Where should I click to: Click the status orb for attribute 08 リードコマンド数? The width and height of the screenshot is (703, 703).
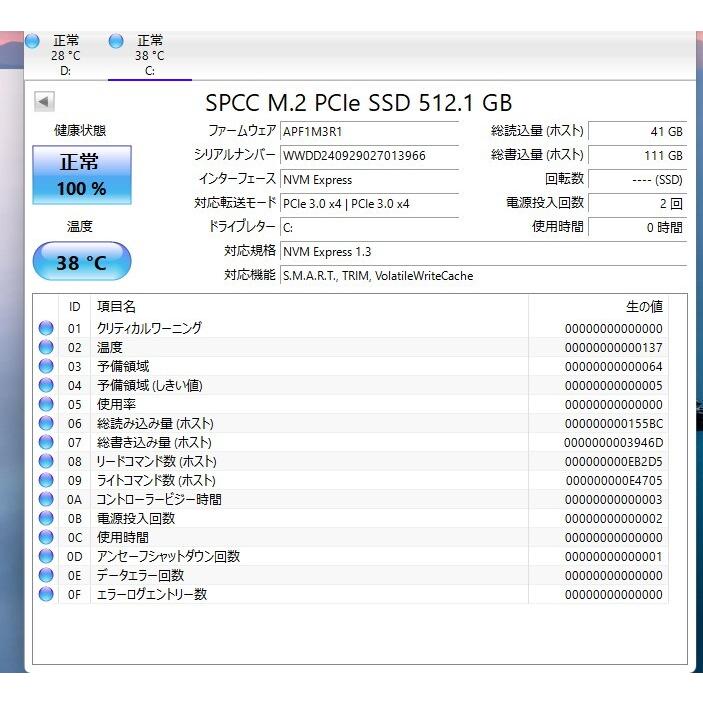point(46,461)
